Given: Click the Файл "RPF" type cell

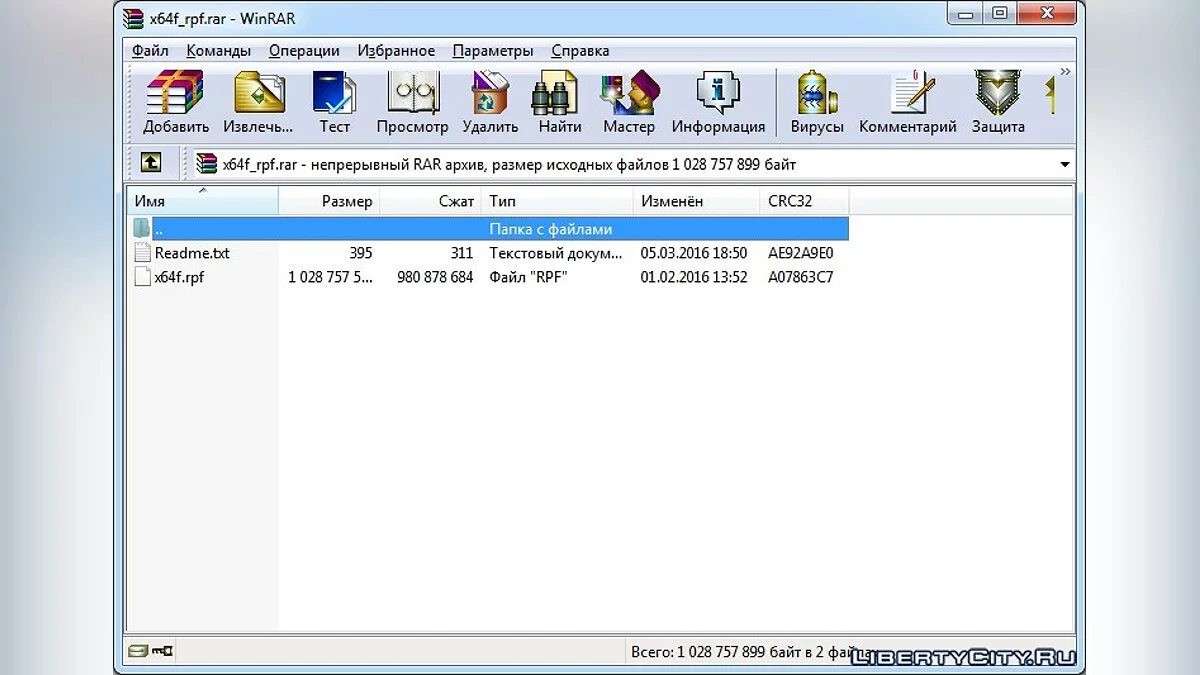Looking at the screenshot, I should pyautogui.click(x=528, y=277).
